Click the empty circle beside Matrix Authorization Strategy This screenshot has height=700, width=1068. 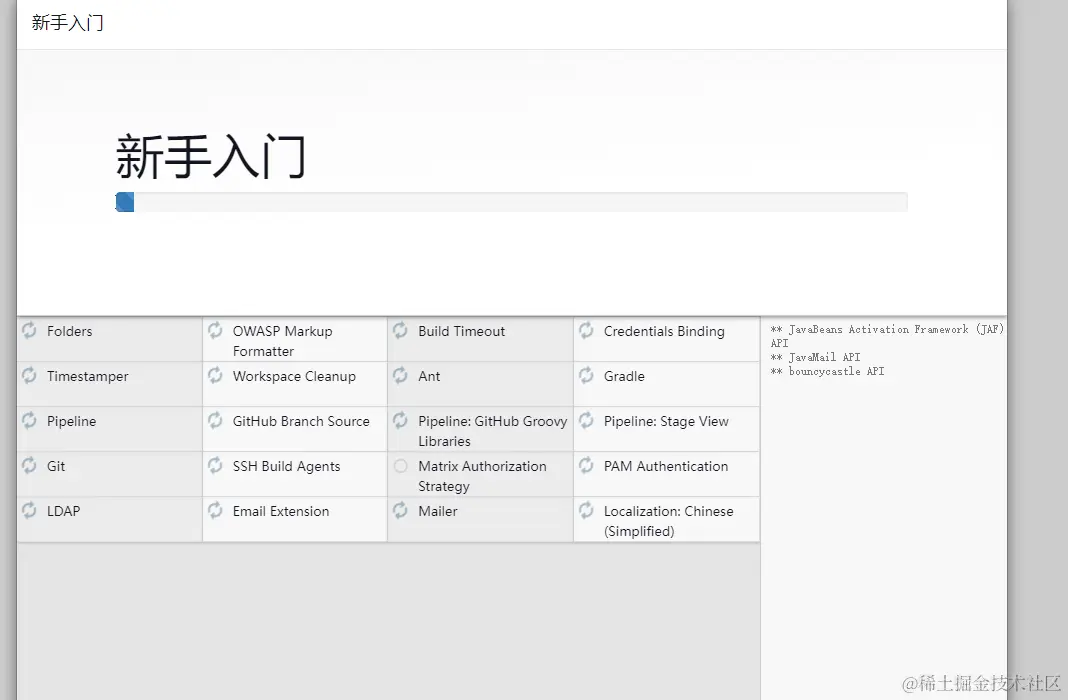coord(400,466)
